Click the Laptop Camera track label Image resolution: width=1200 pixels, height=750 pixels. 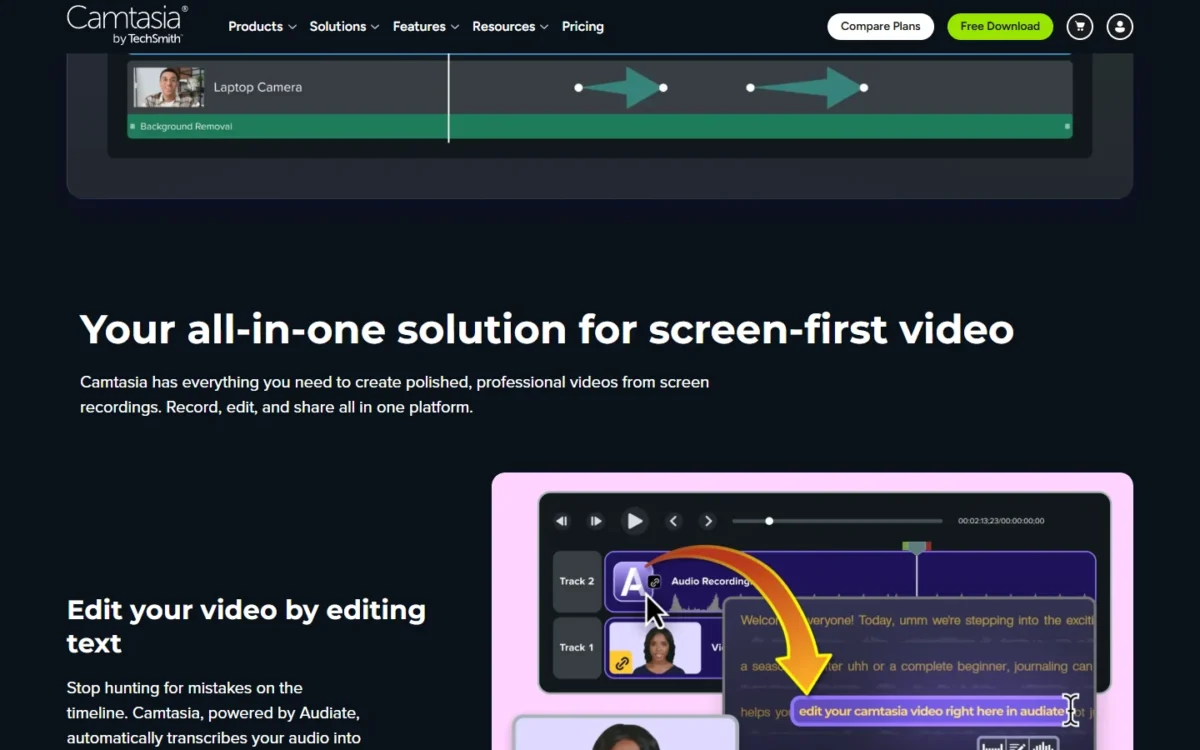(258, 87)
